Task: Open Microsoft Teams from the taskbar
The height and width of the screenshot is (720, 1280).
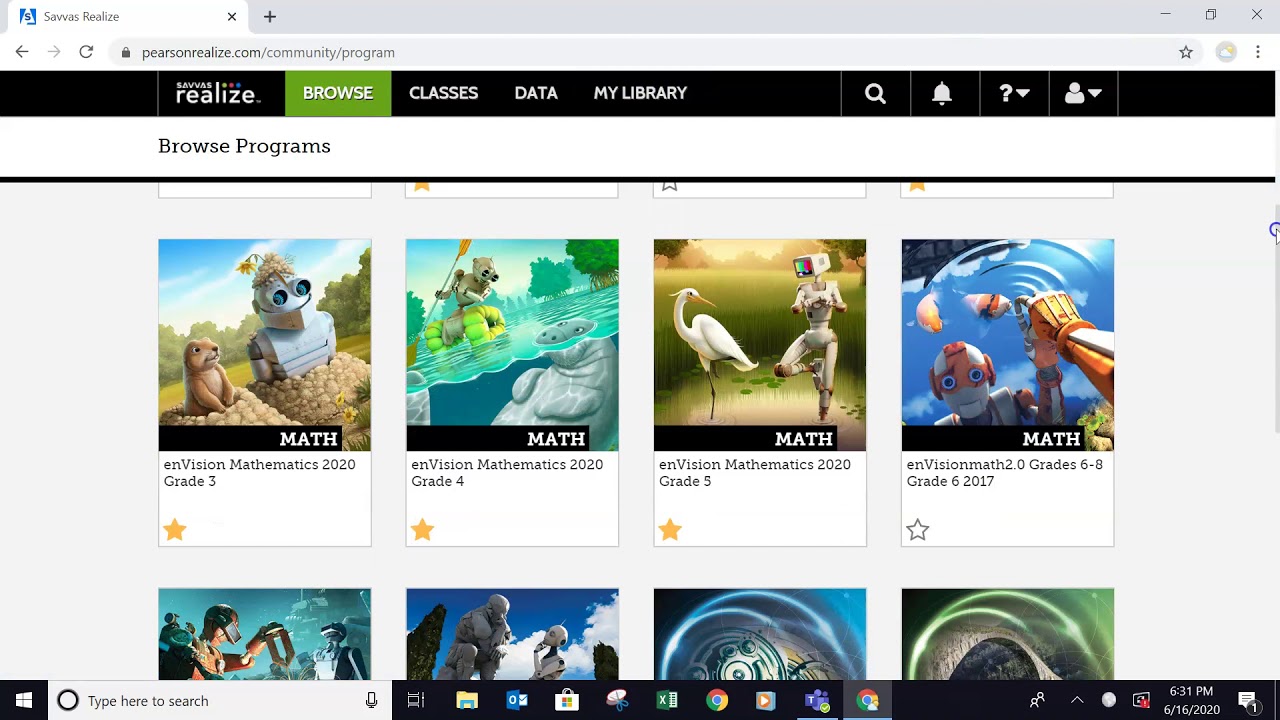Action: coord(817,700)
